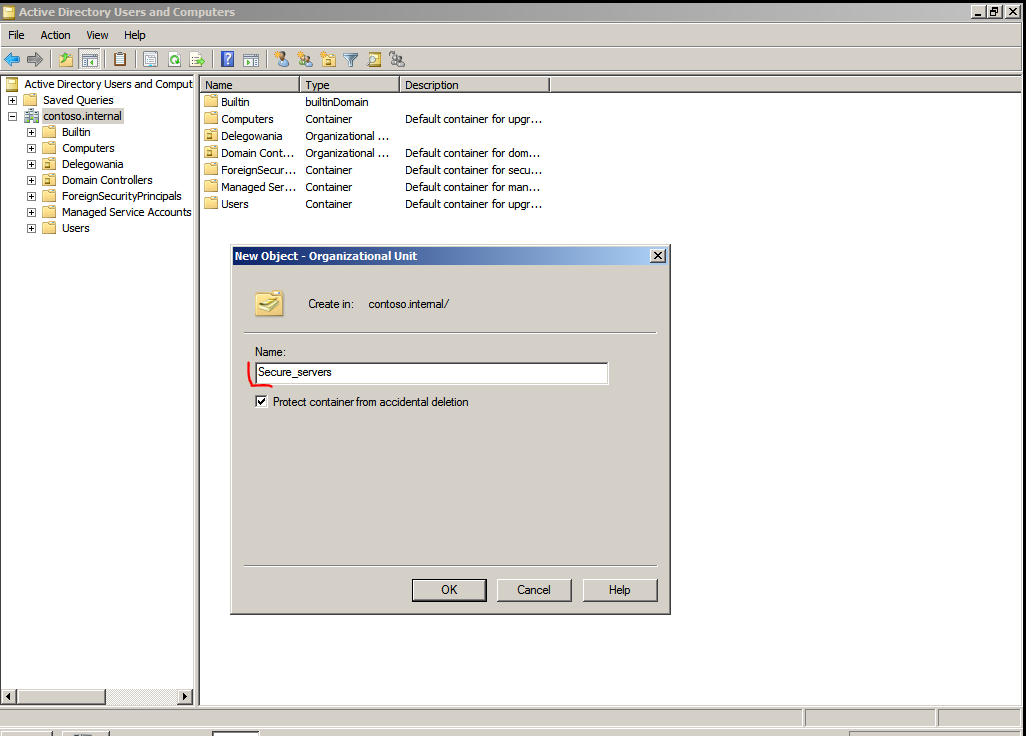Viewport: 1026px width, 736px height.
Task: Click Saved Queries folder icon in tree
Action: point(30,100)
